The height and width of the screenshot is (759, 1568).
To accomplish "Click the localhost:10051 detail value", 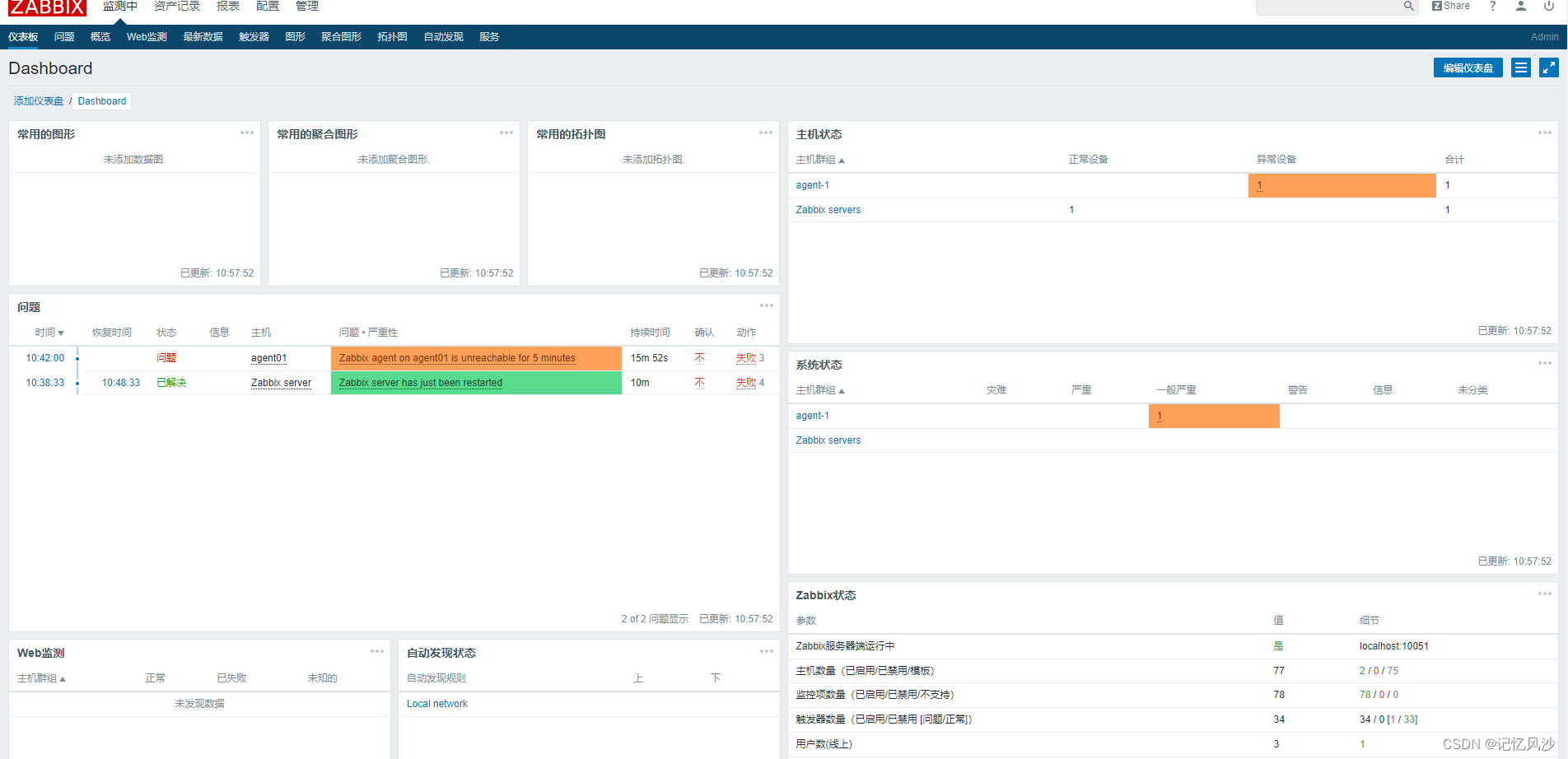I will click(x=1393, y=646).
